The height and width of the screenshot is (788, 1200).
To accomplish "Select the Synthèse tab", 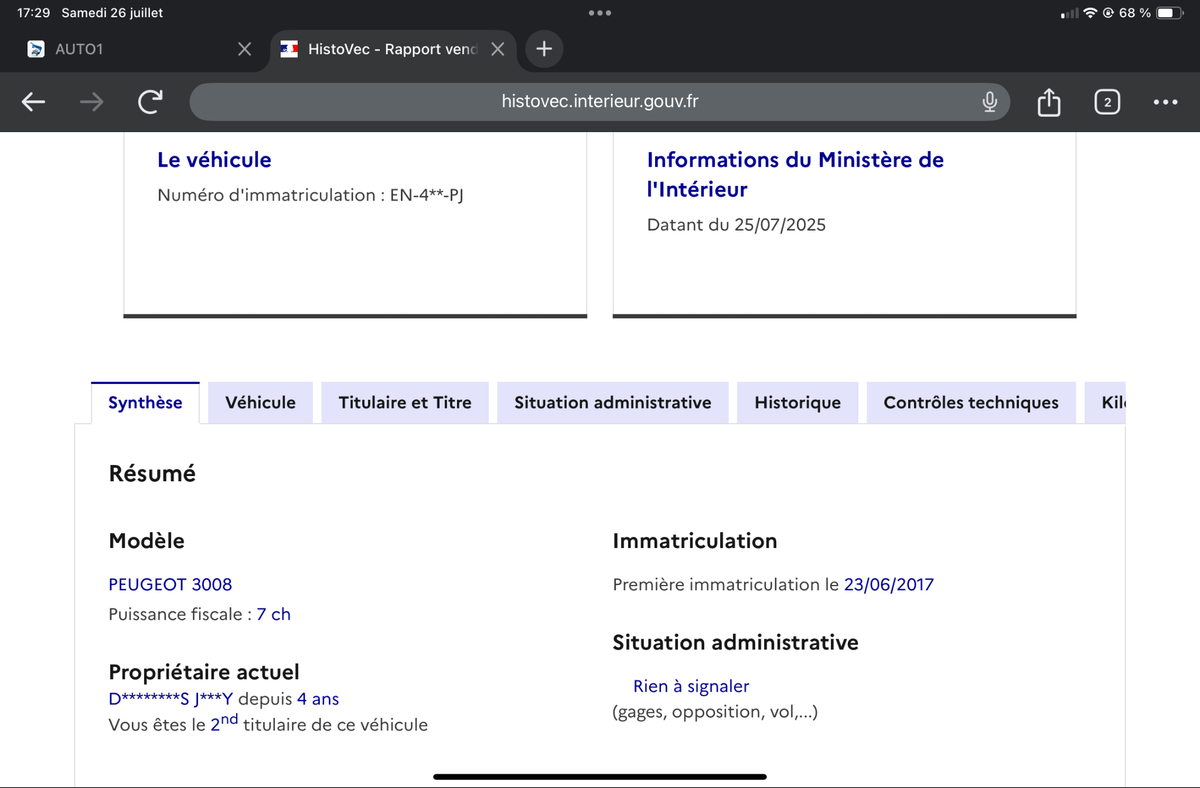I will pos(145,403).
